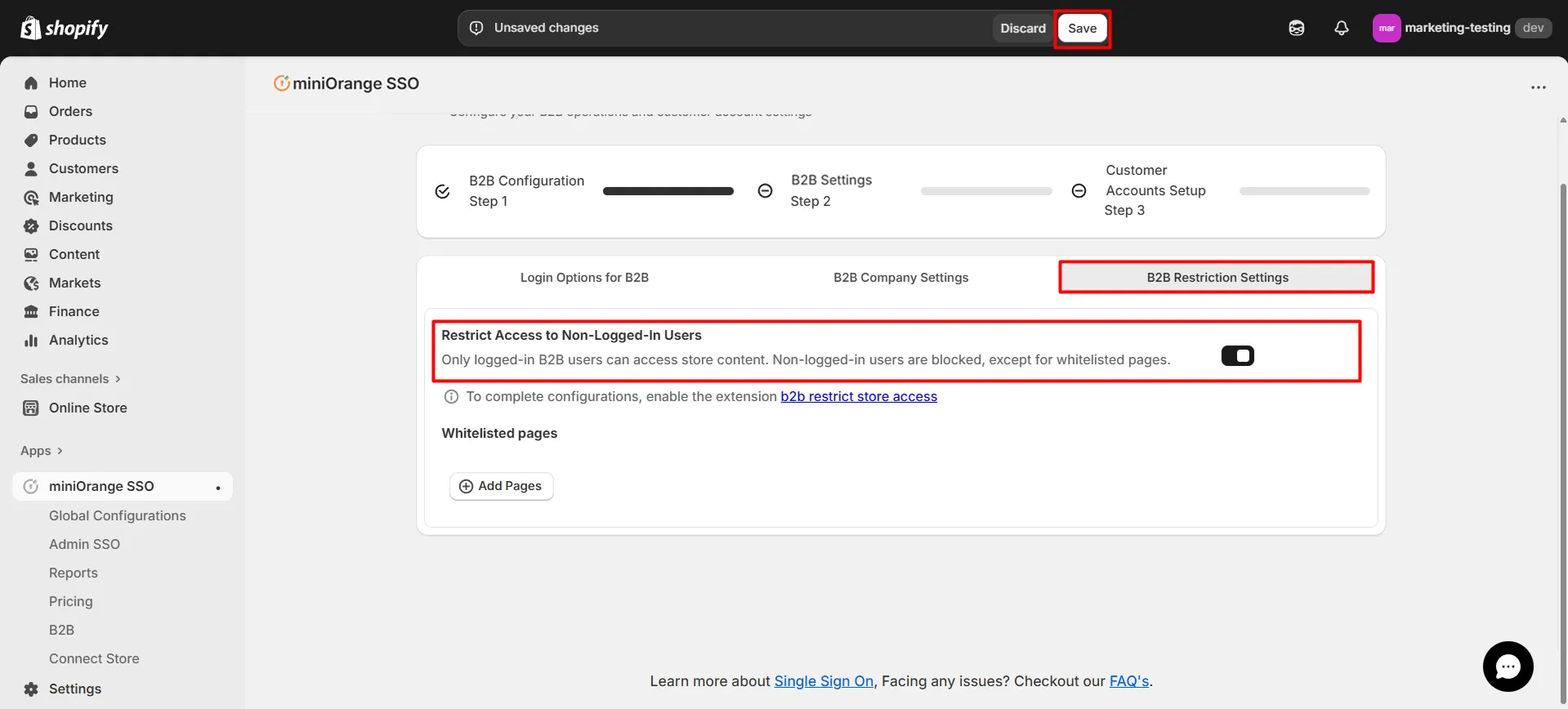
Task: Open Single Sign On link
Action: [824, 681]
